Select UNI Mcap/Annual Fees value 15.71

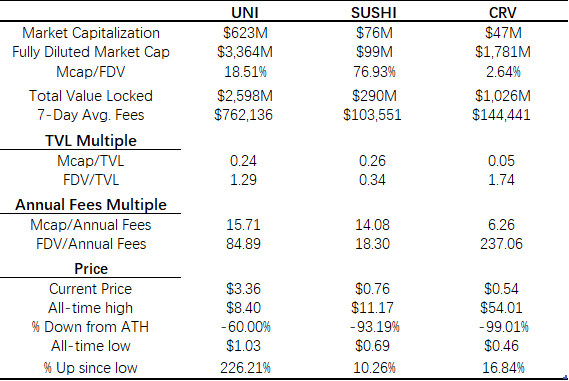pos(243,225)
